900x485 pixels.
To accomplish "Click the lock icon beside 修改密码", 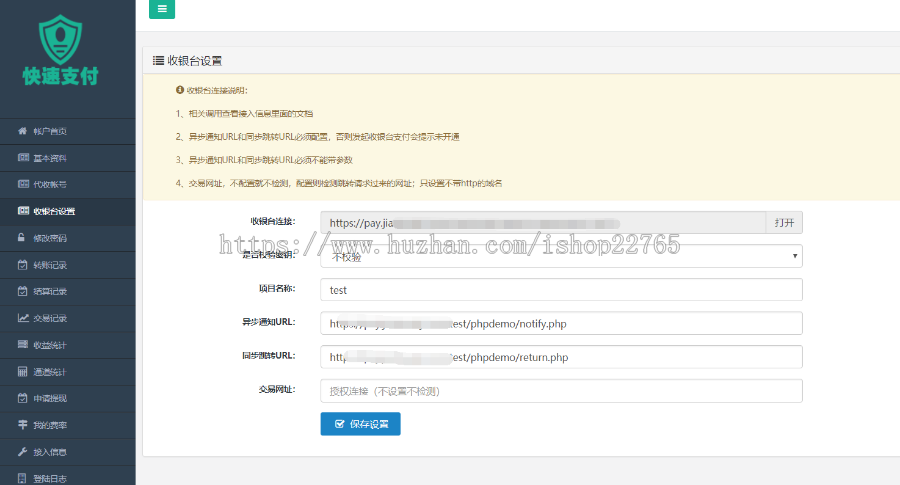I will (x=21, y=238).
